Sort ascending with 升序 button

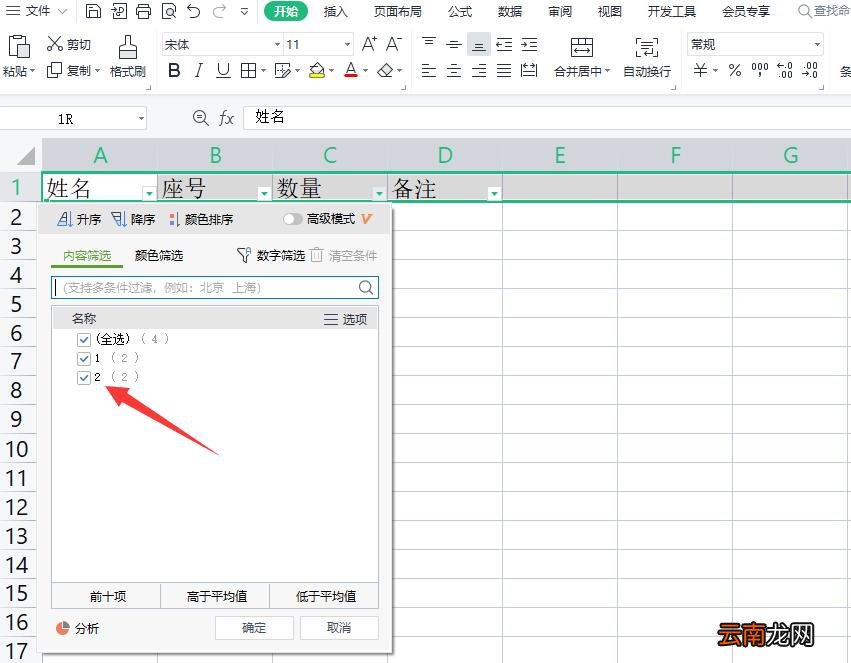click(x=79, y=219)
